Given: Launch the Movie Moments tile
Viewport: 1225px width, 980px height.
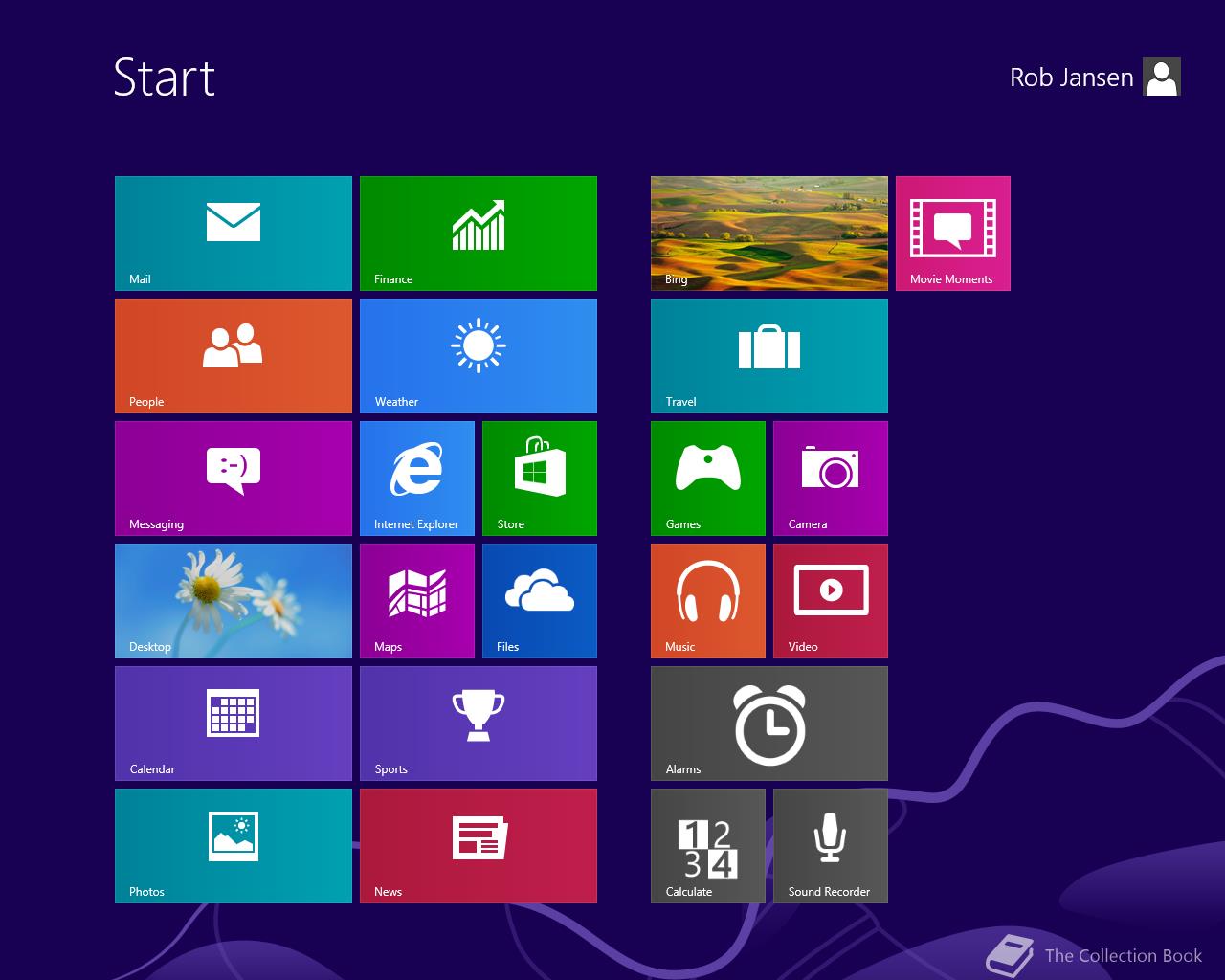Looking at the screenshot, I should coord(953,234).
